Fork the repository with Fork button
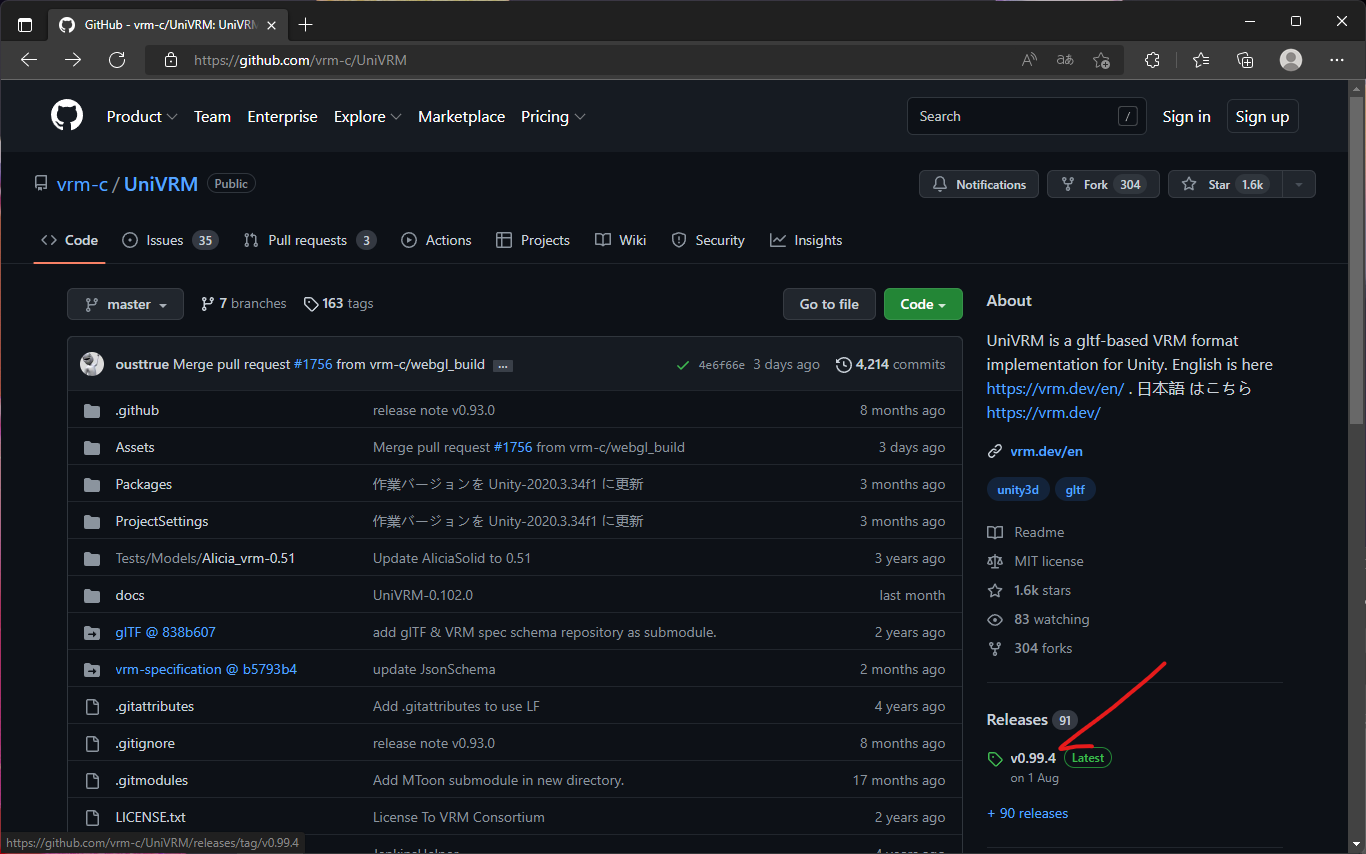This screenshot has height=854, width=1366. (x=1103, y=184)
